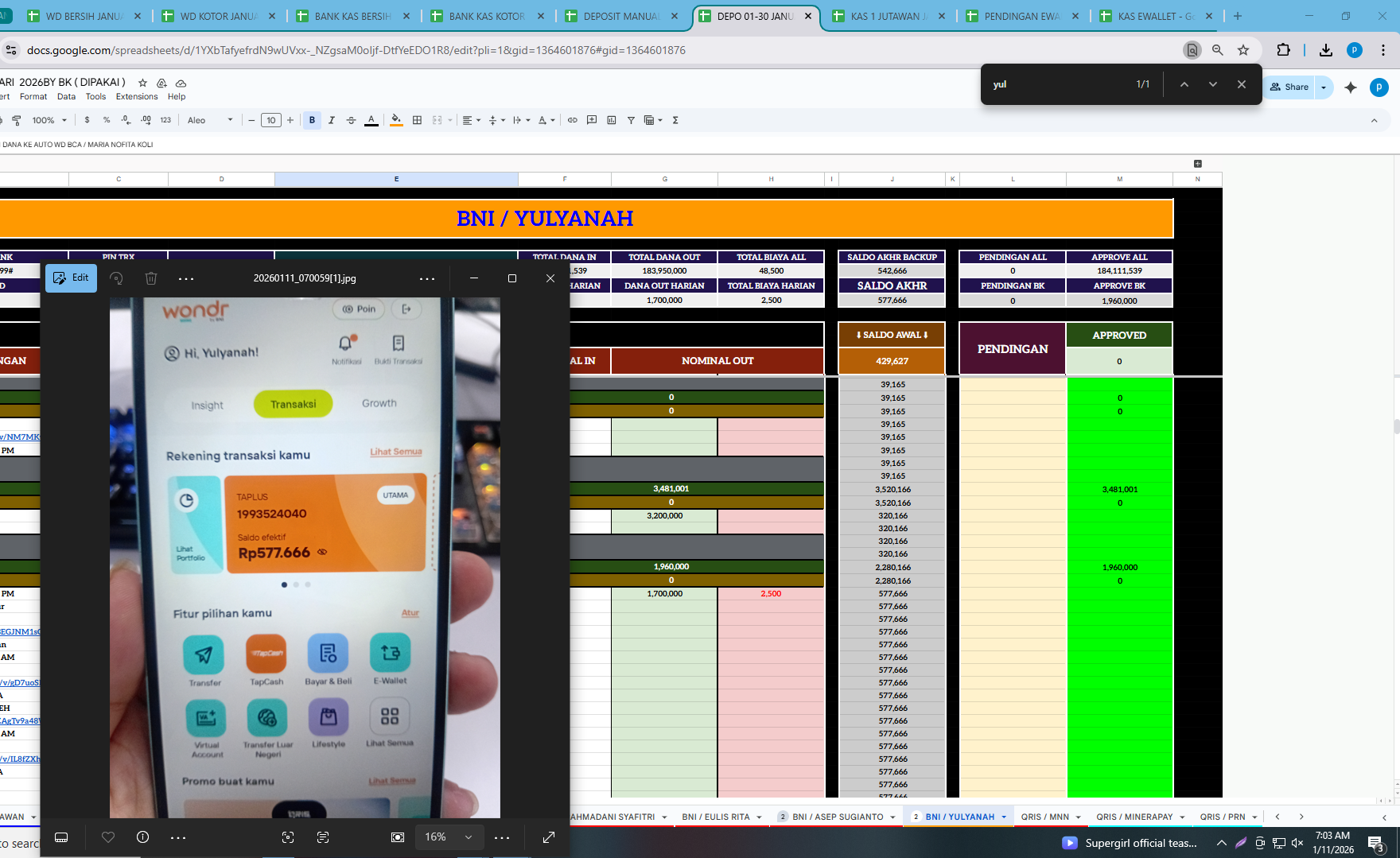Increase font size with plus button
The width and height of the screenshot is (1400, 858).
(x=290, y=120)
